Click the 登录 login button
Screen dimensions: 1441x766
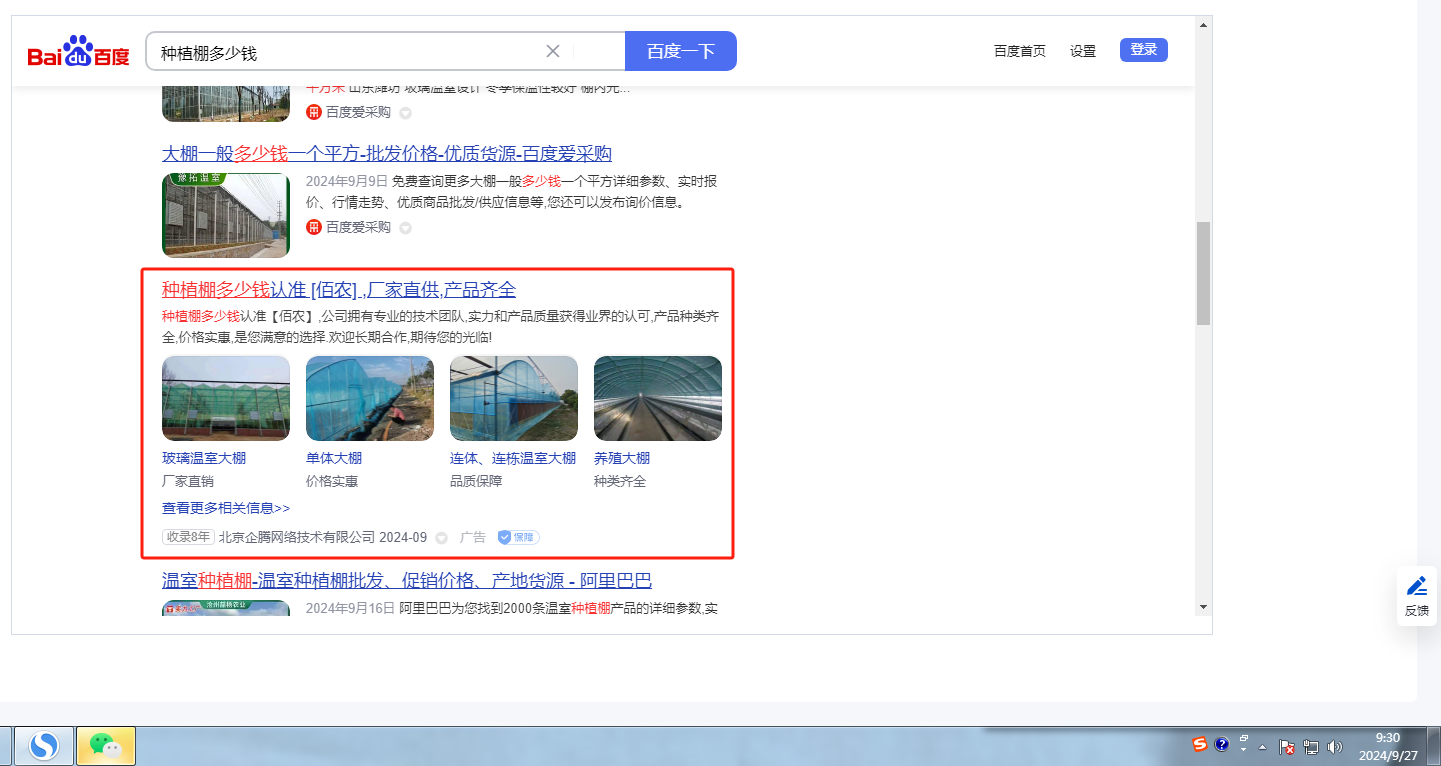click(1144, 50)
